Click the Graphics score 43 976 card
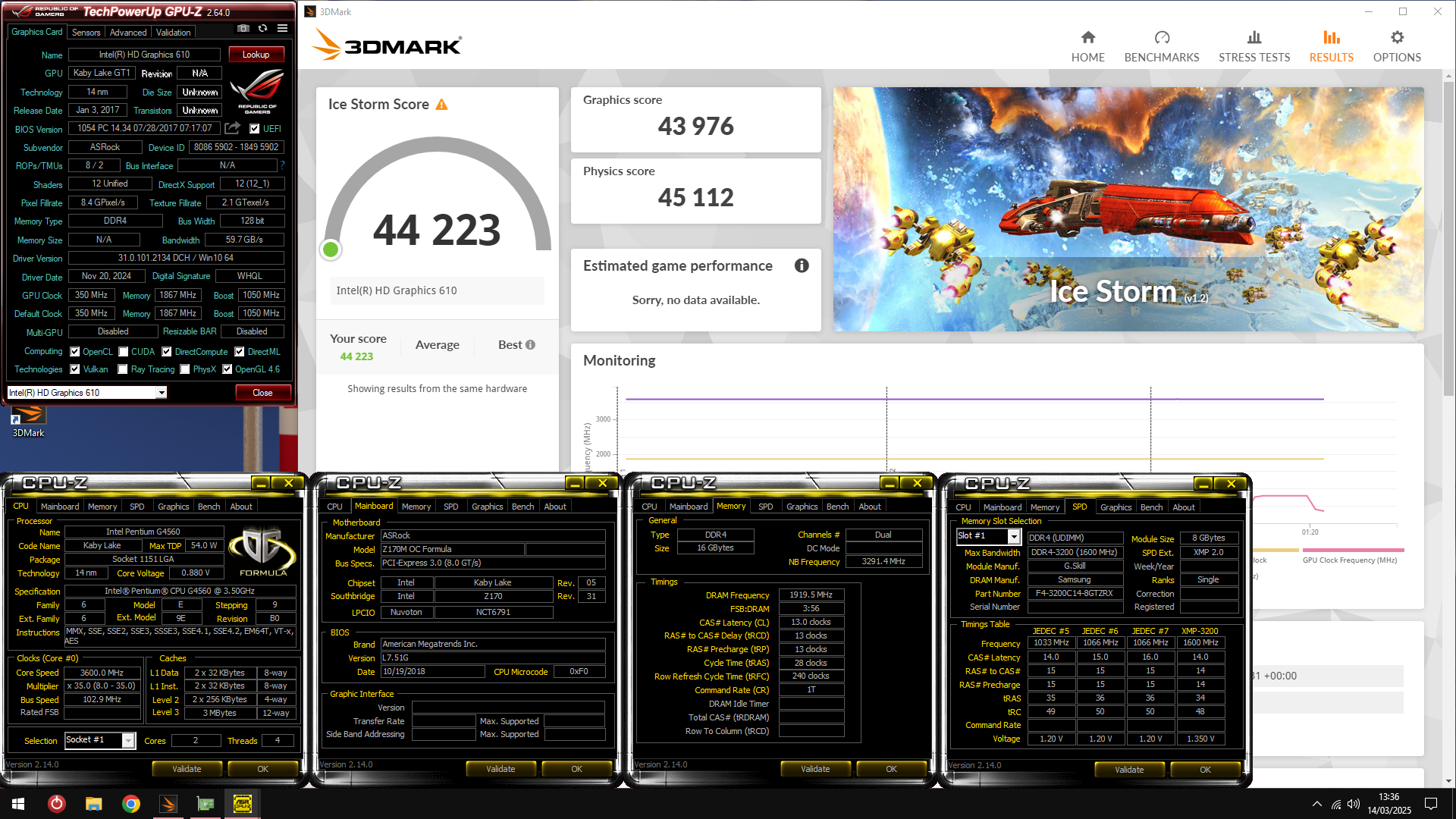The width and height of the screenshot is (1456, 819). tap(695, 119)
